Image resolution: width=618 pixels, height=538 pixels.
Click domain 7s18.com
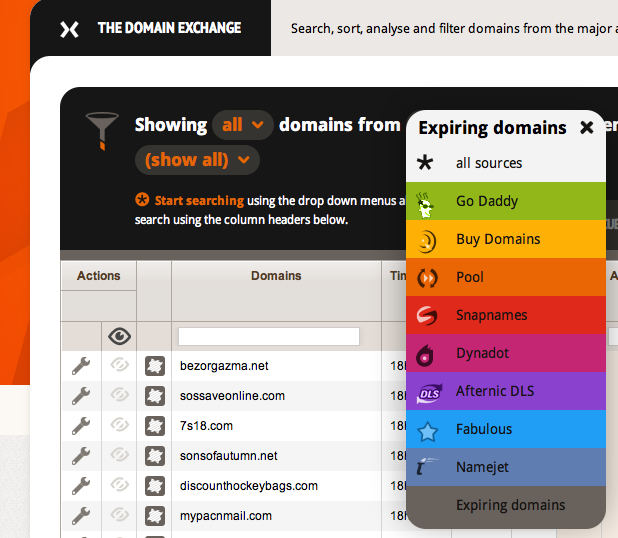[206, 426]
